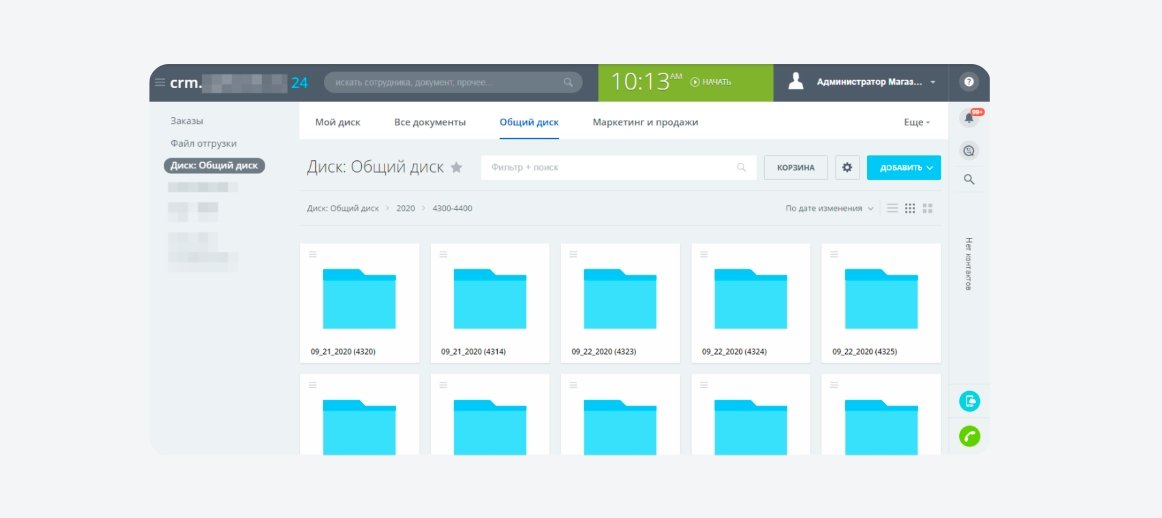
Task: Focus the top search field for employees and documents
Action: click(453, 82)
